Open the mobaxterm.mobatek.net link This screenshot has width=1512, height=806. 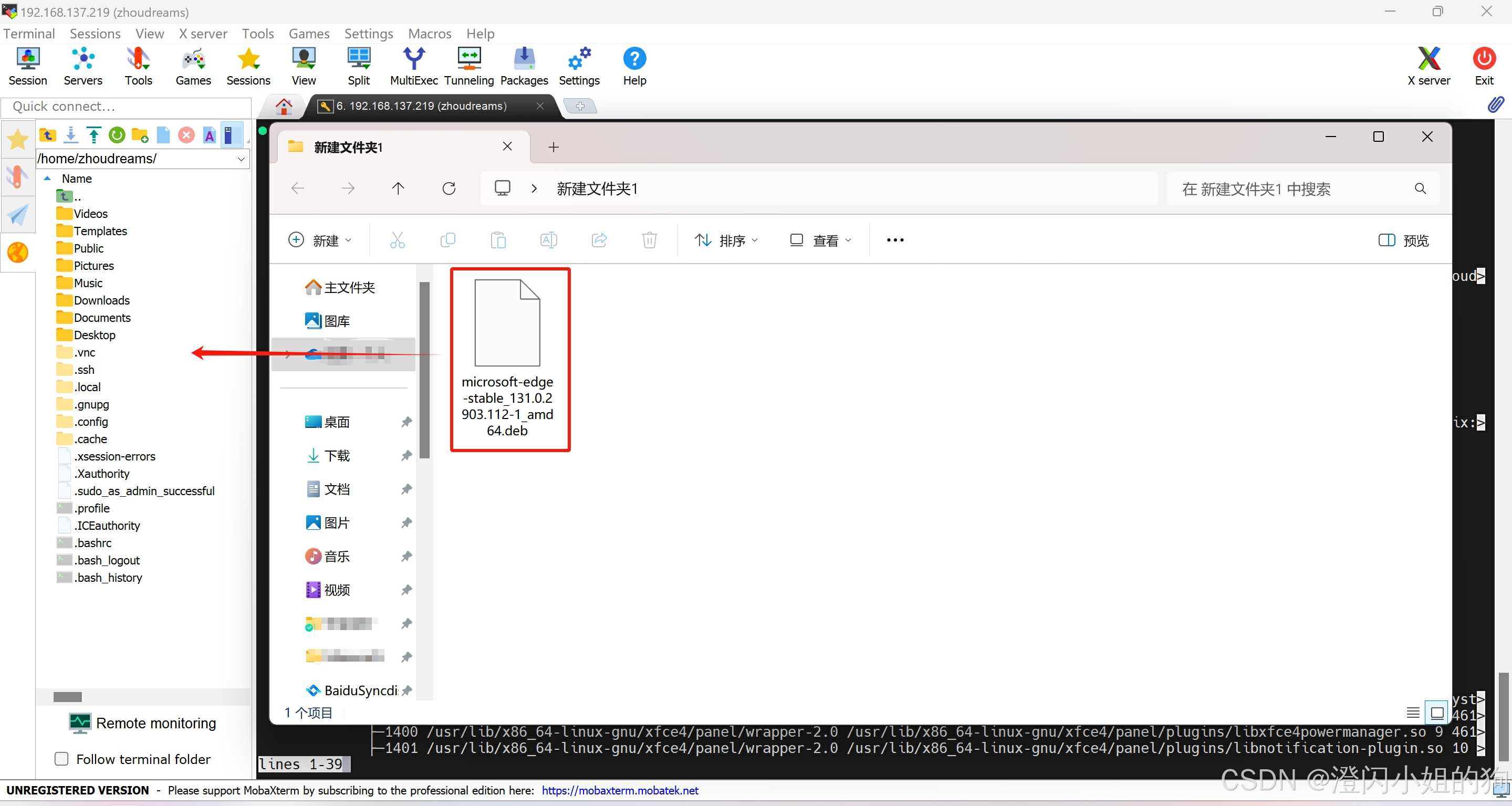coord(619,790)
